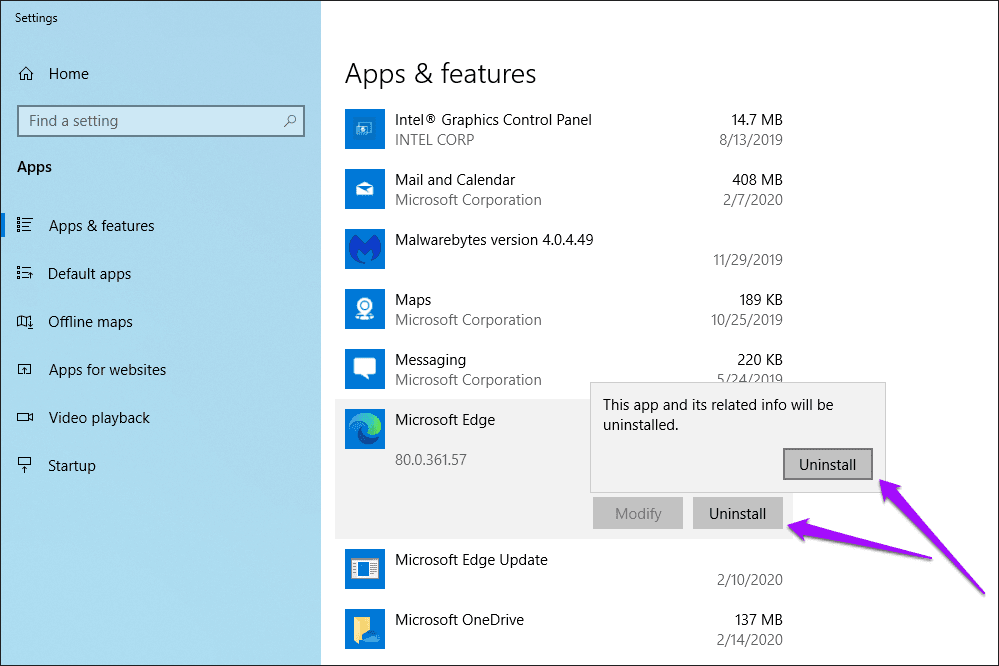Click the Startup icon
The width and height of the screenshot is (999, 666).
coord(24,465)
